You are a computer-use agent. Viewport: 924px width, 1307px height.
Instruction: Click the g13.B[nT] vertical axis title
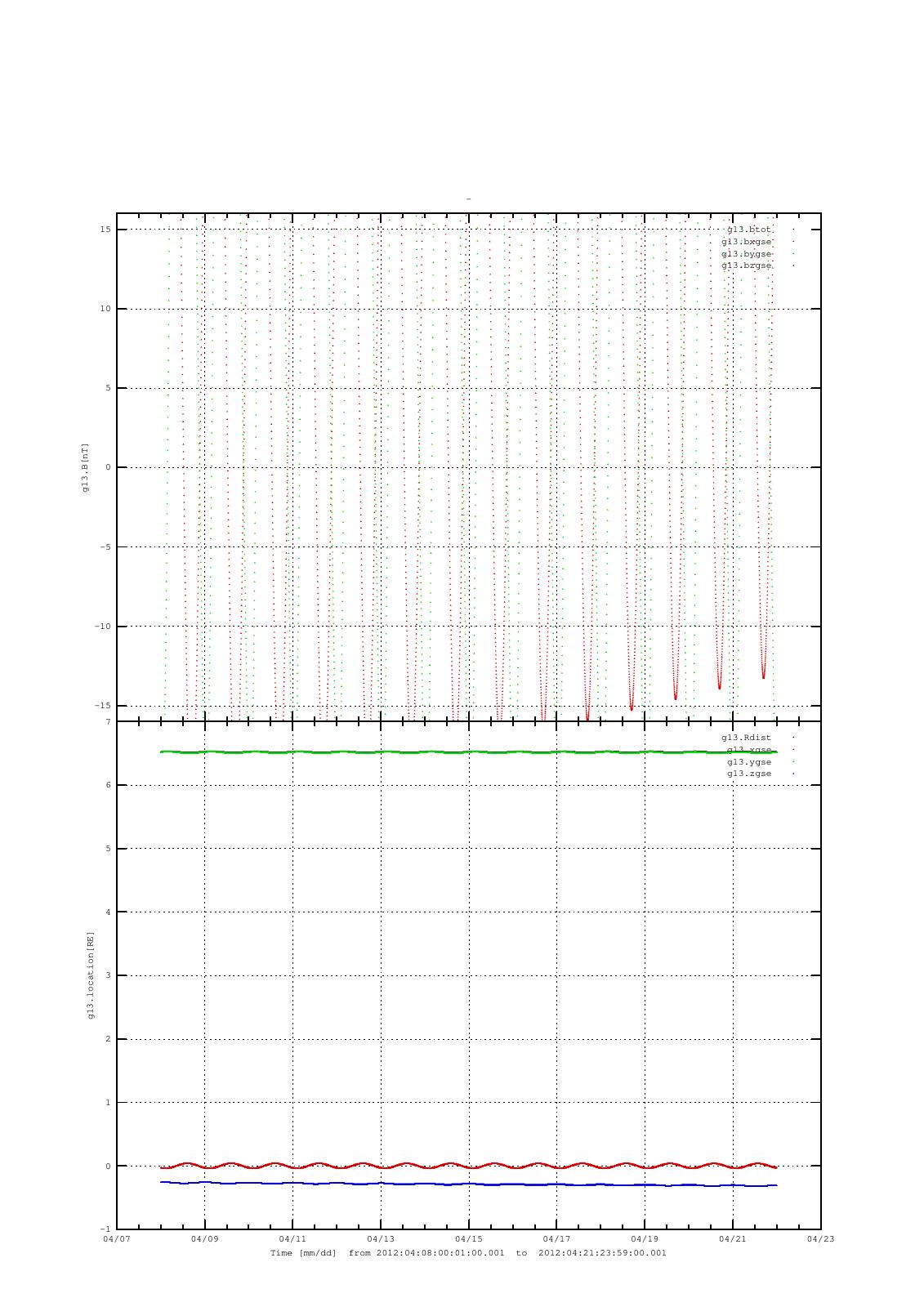85,467
